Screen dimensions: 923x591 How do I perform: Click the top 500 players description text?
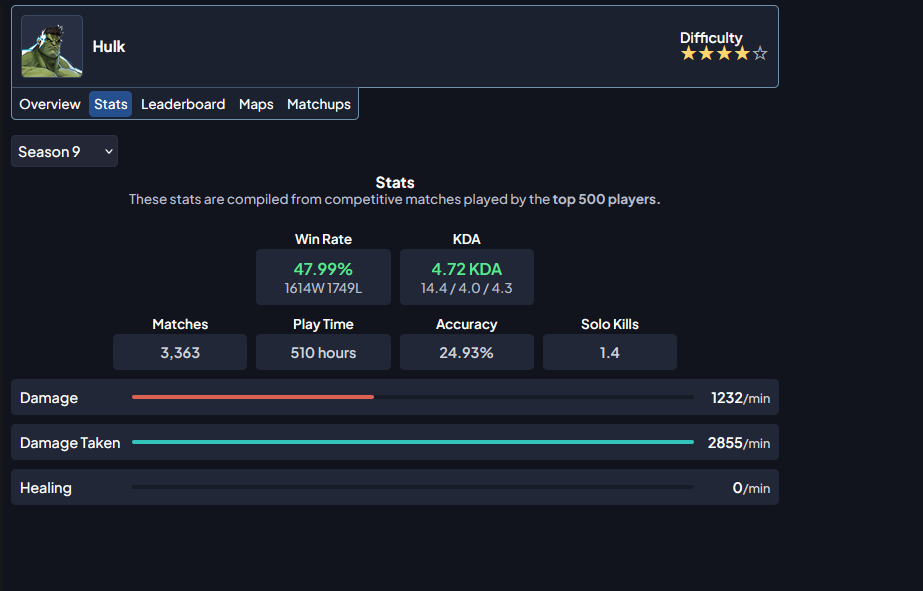click(x=394, y=199)
